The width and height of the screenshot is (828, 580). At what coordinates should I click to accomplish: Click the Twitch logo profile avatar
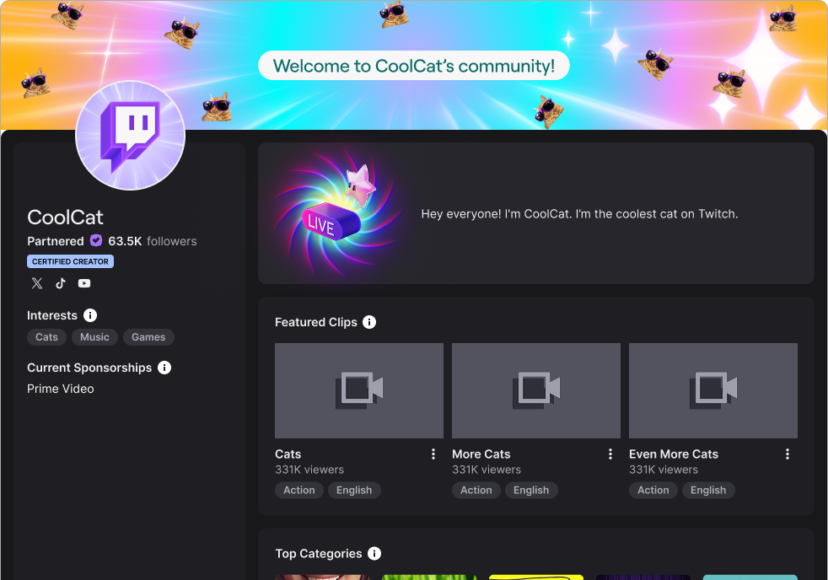[130, 135]
